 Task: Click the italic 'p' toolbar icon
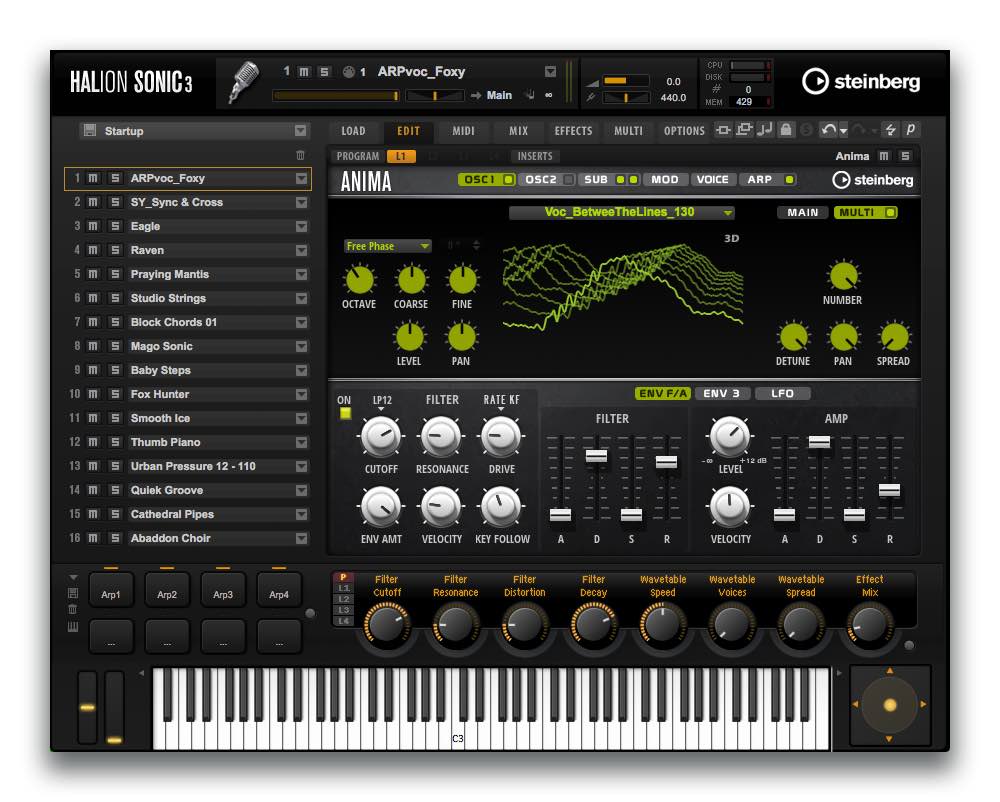tap(910, 129)
